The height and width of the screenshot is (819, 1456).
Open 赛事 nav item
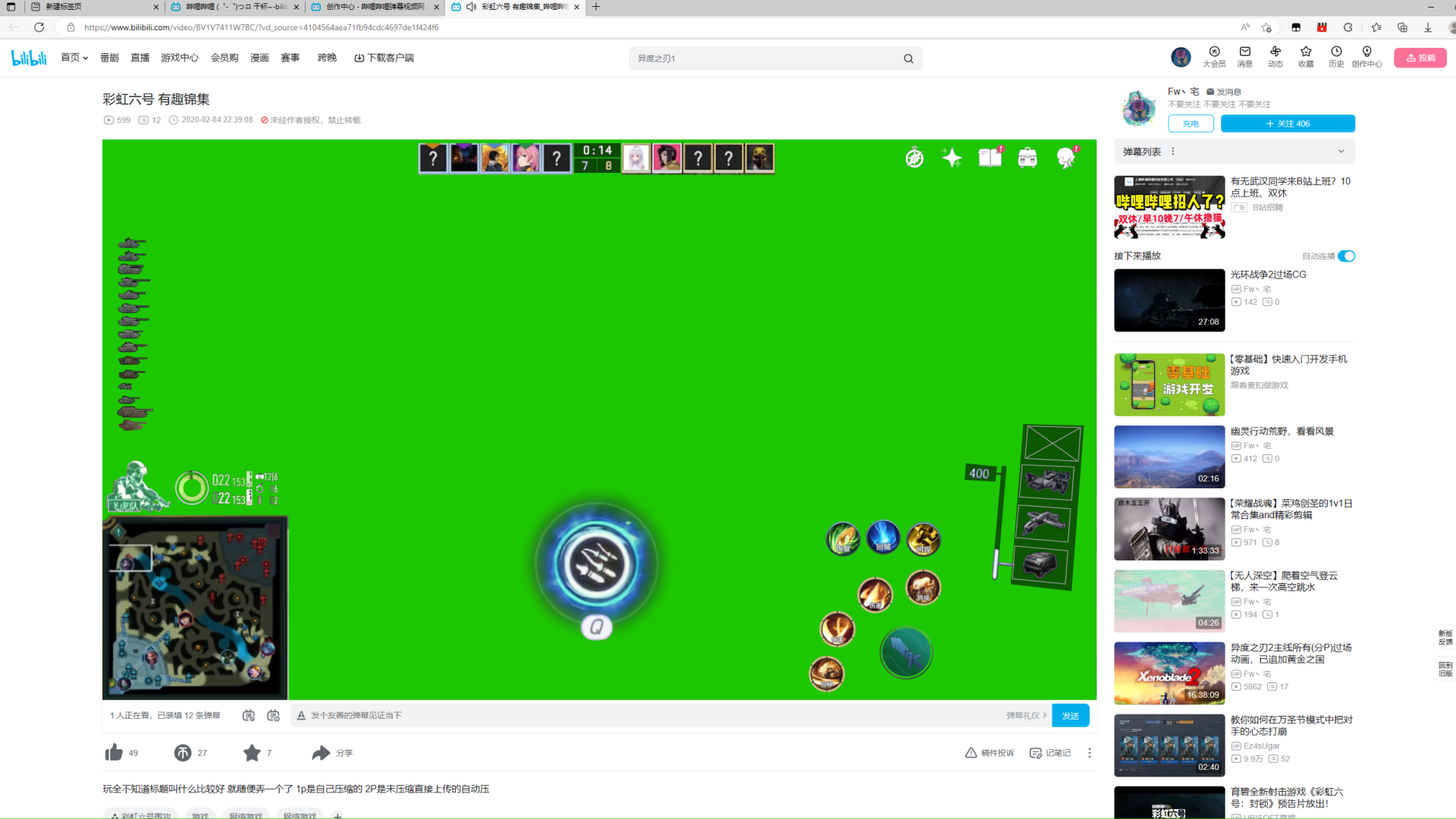coord(290,58)
